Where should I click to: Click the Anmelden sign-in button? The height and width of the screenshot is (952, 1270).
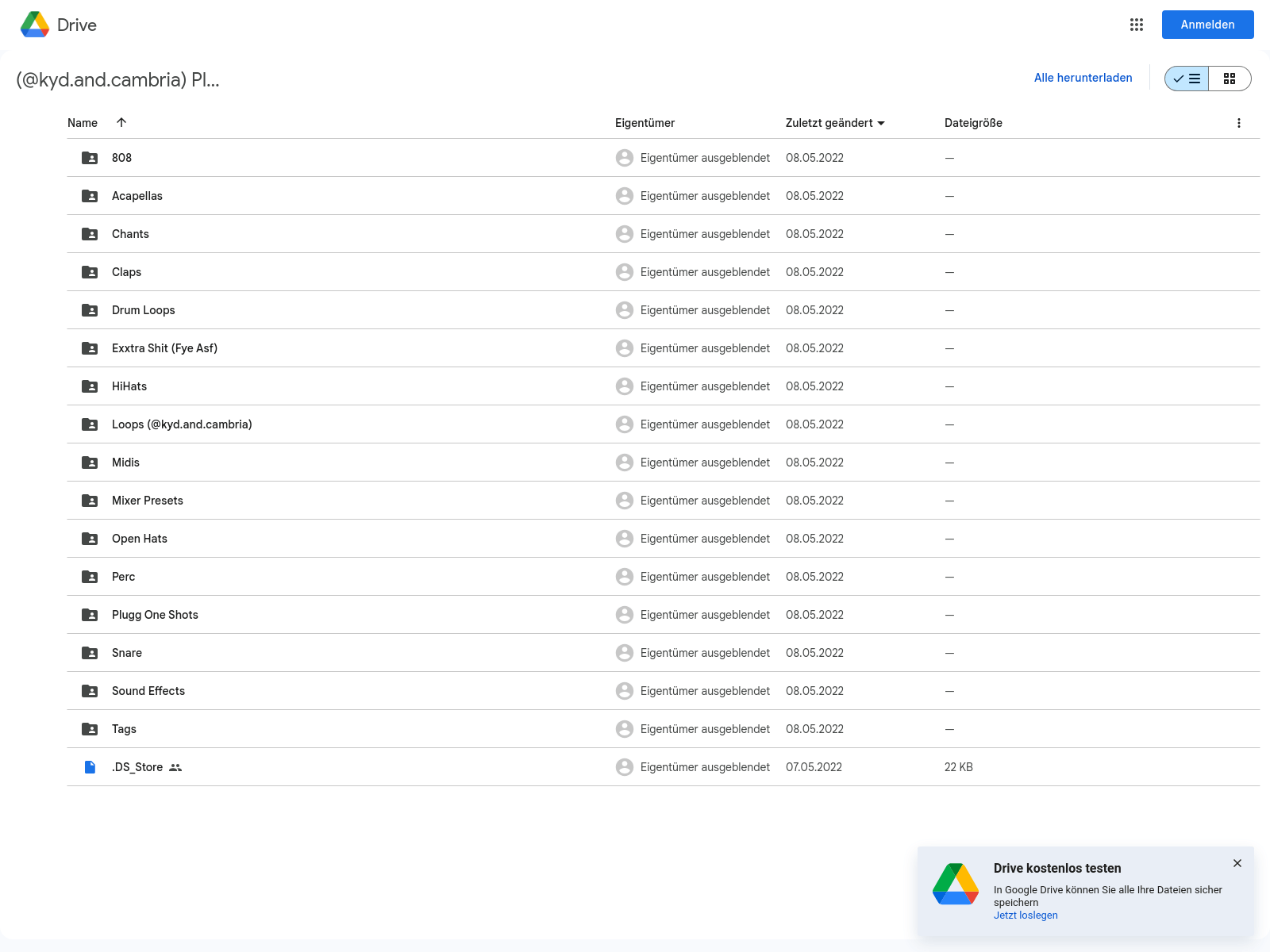tap(1208, 25)
